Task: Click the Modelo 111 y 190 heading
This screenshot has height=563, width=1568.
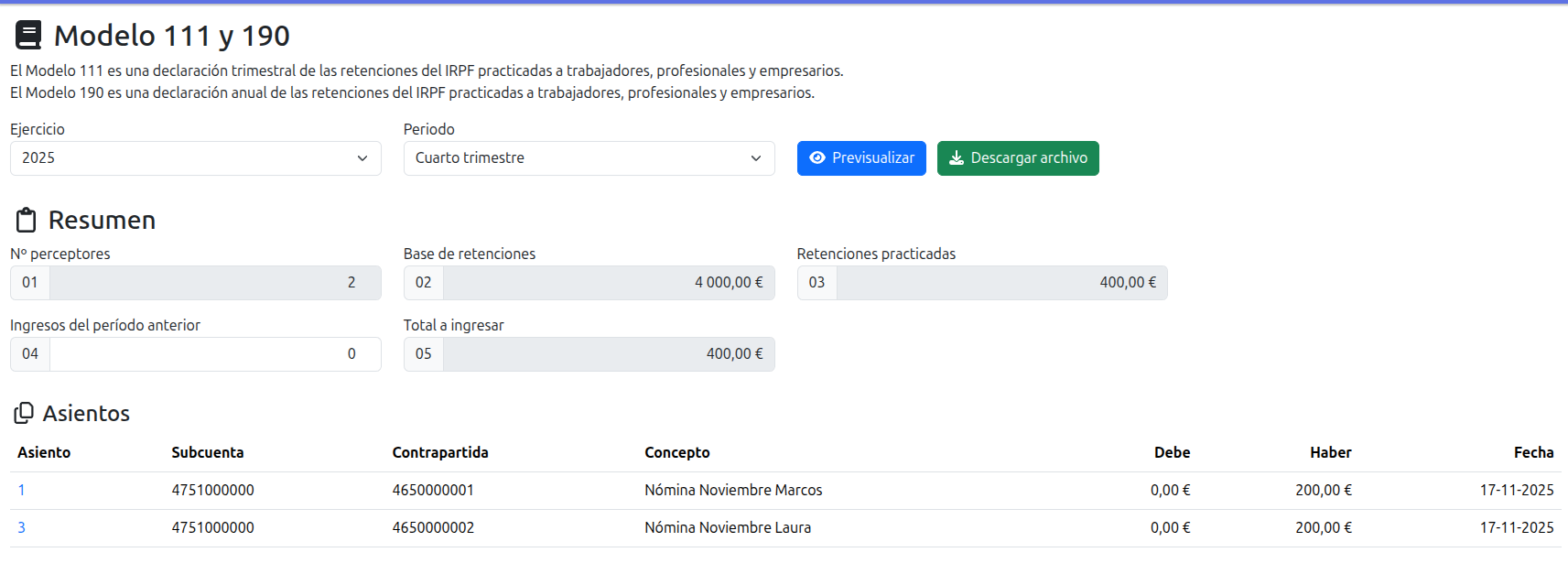Action: click(172, 36)
